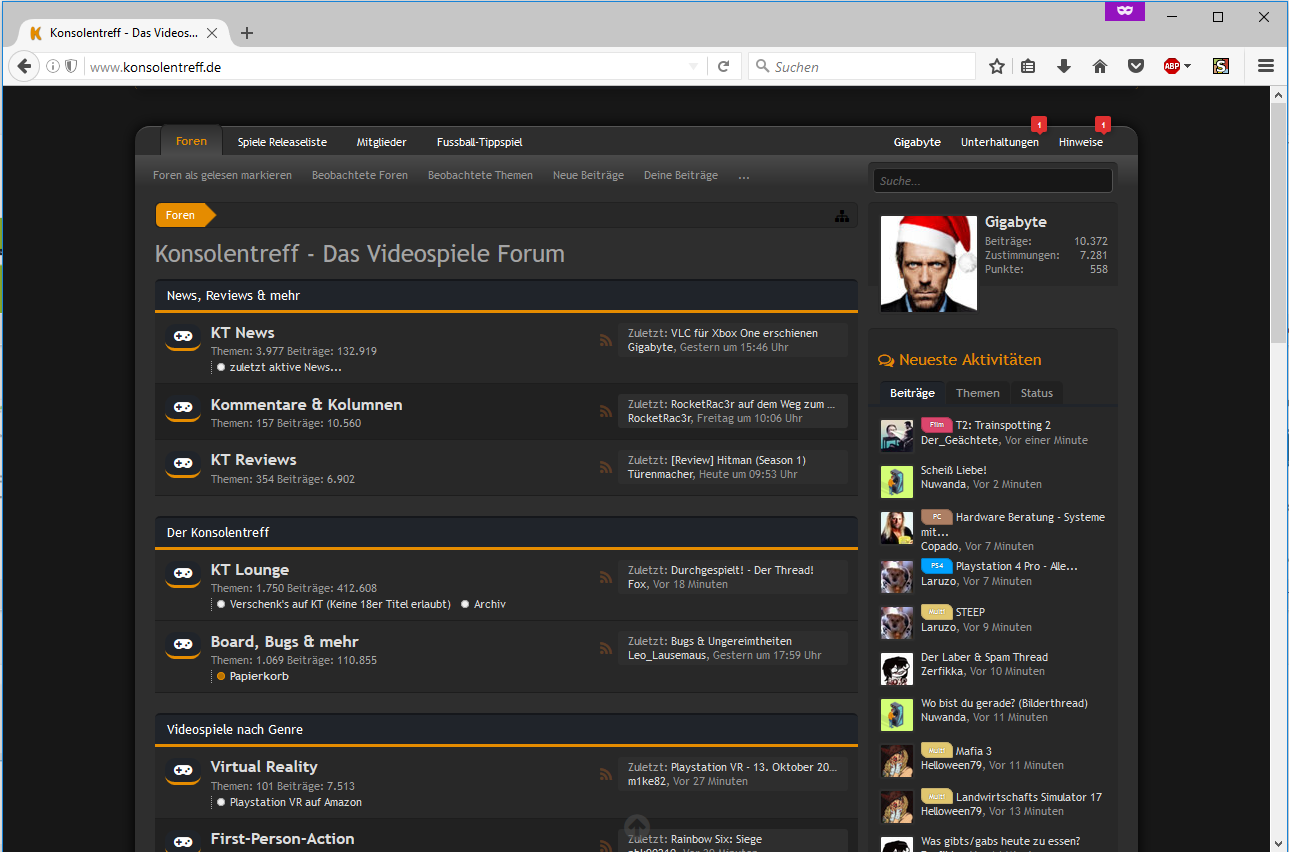Click the browser Suchen search box

pyautogui.click(x=862, y=66)
